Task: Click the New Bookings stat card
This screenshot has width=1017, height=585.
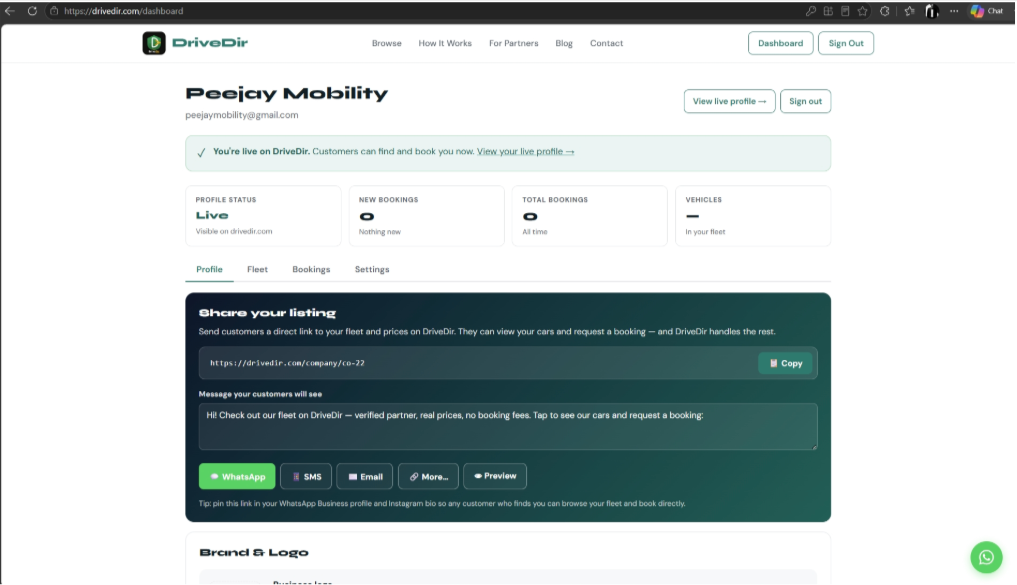Action: point(427,216)
